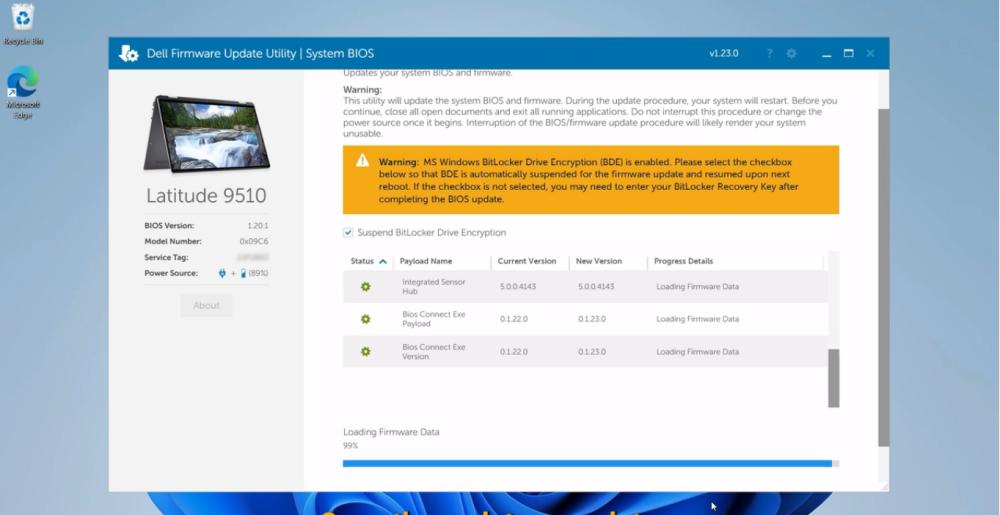Image resolution: width=1000 pixels, height=515 pixels.
Task: Close the Dell Firmware Update Utility
Action: click(x=870, y=54)
